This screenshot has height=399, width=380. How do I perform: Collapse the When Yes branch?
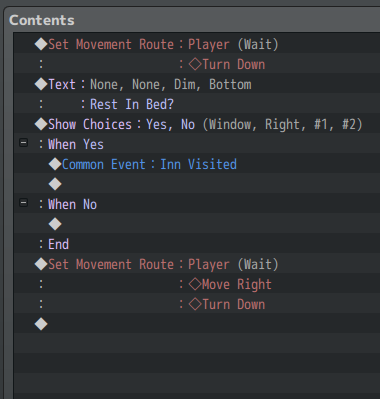click(x=23, y=143)
